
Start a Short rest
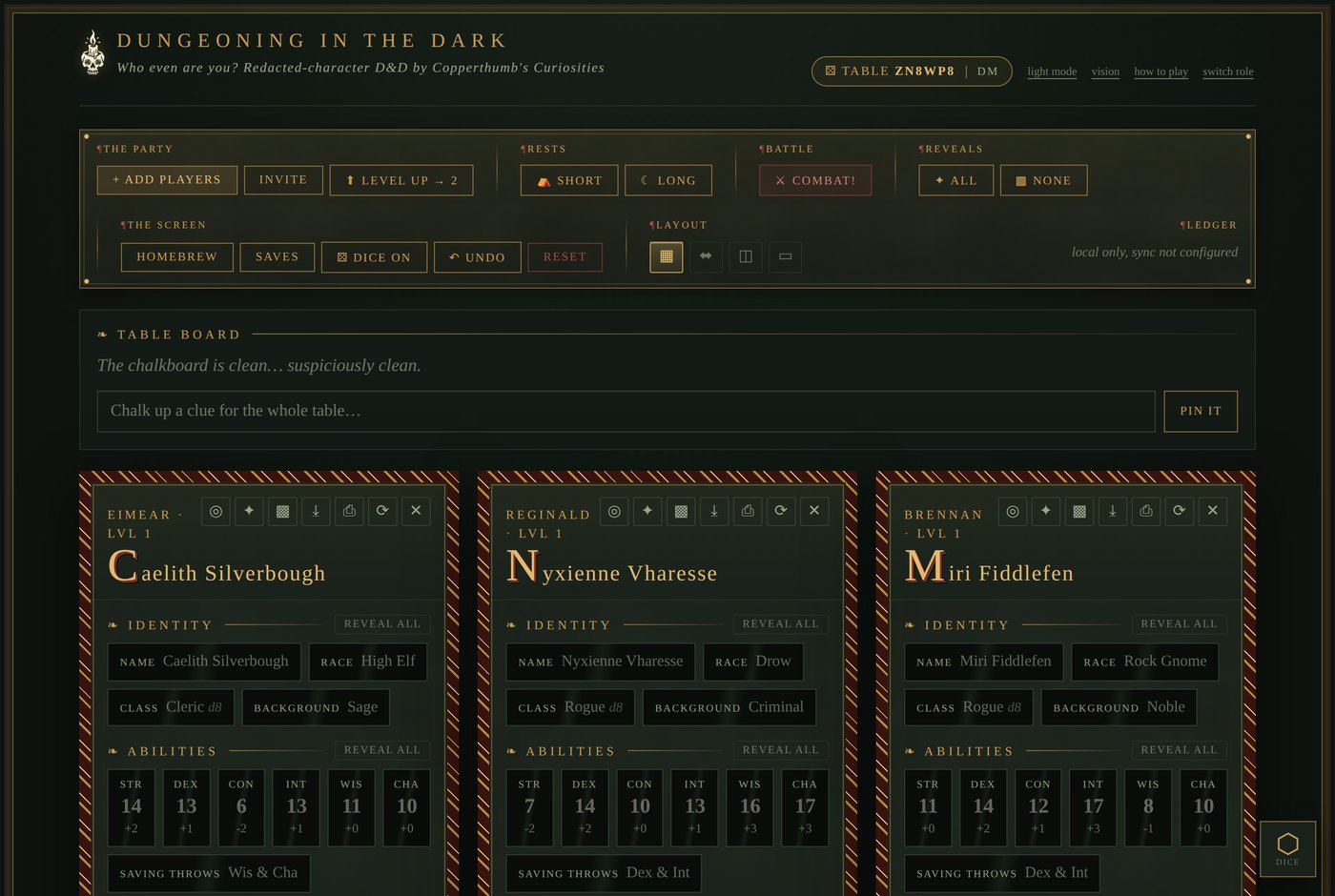(x=569, y=180)
